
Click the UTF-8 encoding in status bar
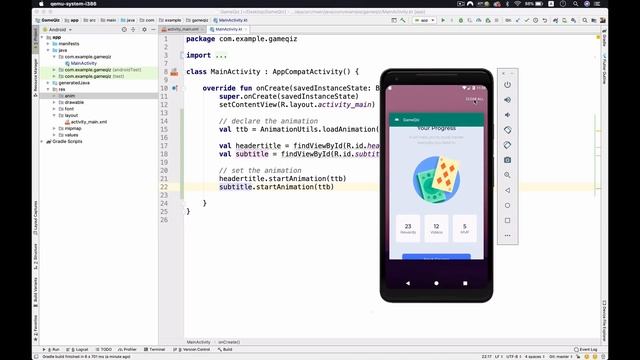point(513,356)
